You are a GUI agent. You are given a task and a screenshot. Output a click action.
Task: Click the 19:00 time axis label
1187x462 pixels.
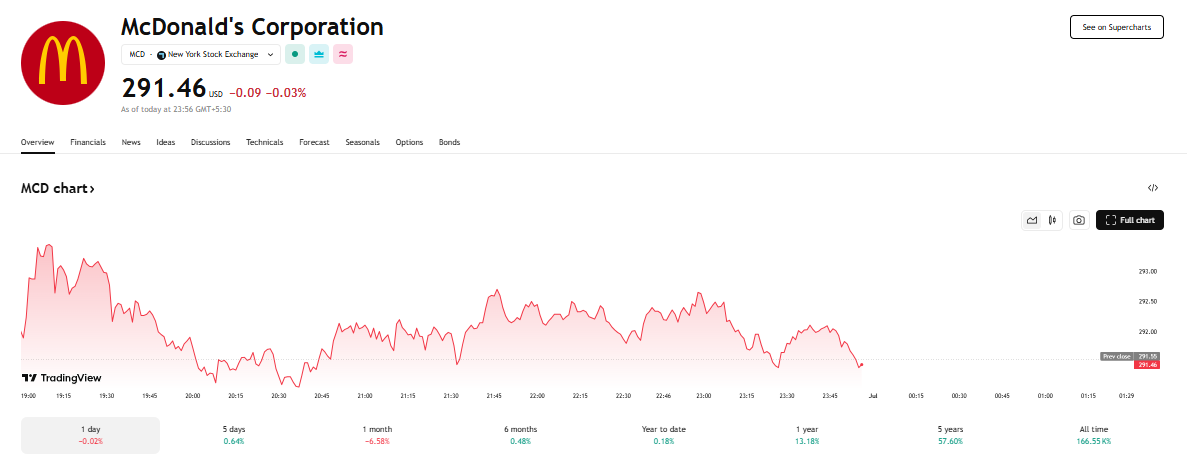29,395
